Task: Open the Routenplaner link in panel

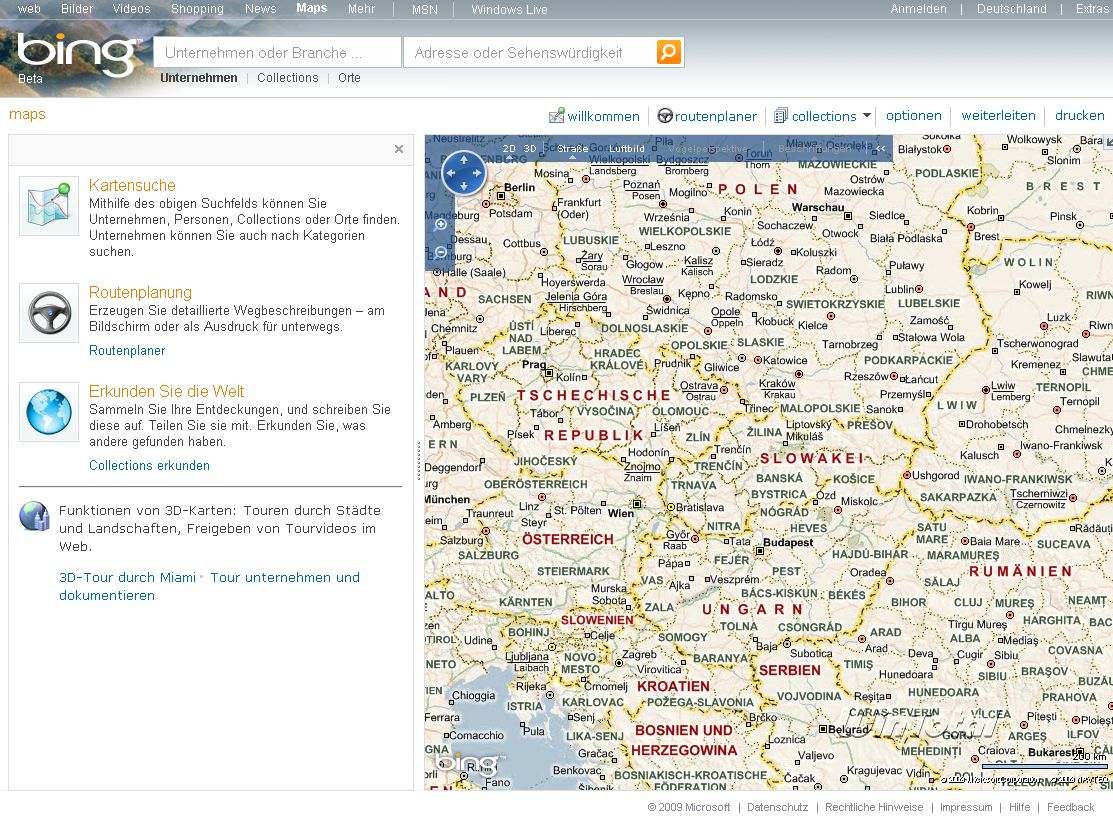Action: [x=127, y=351]
